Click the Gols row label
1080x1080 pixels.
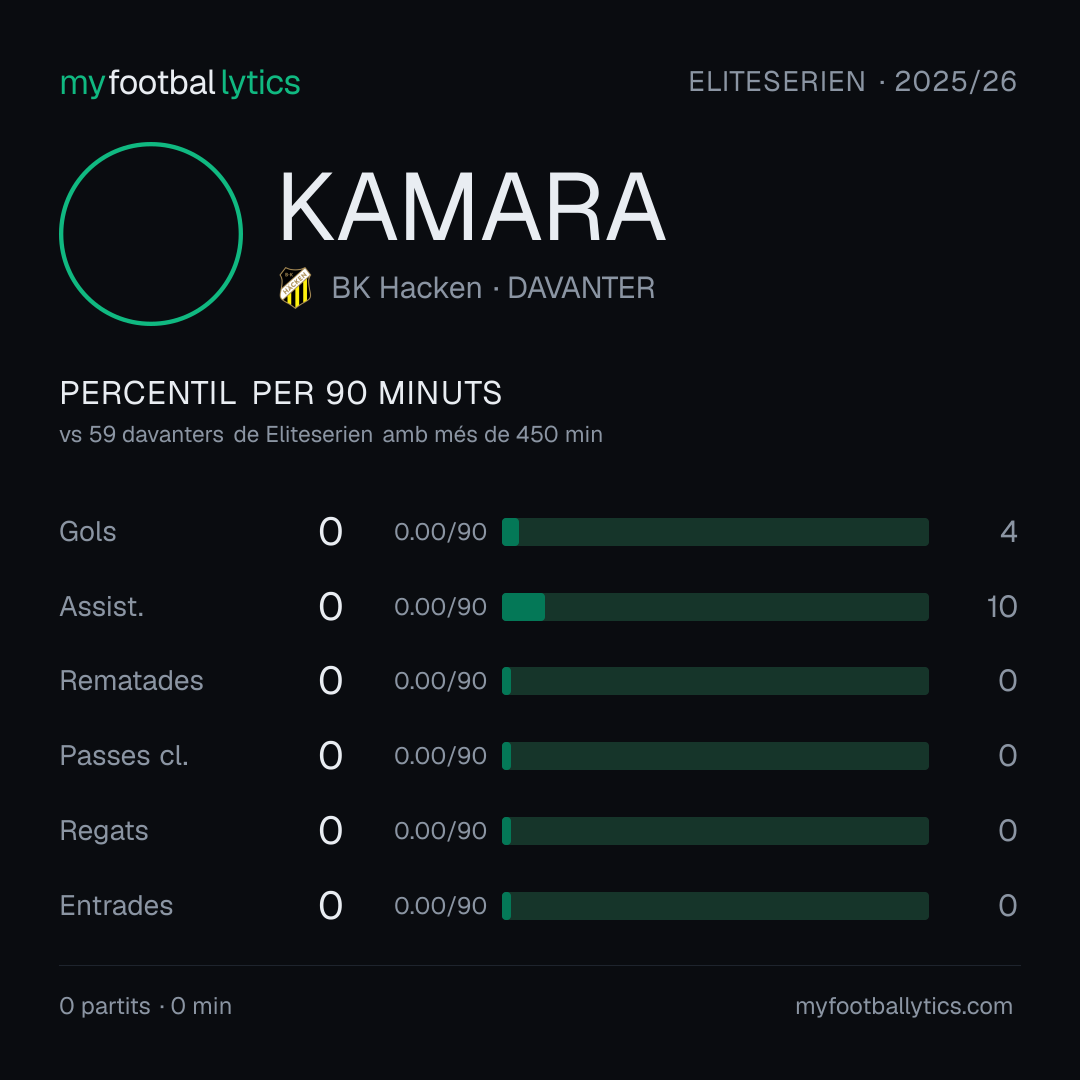click(x=87, y=532)
